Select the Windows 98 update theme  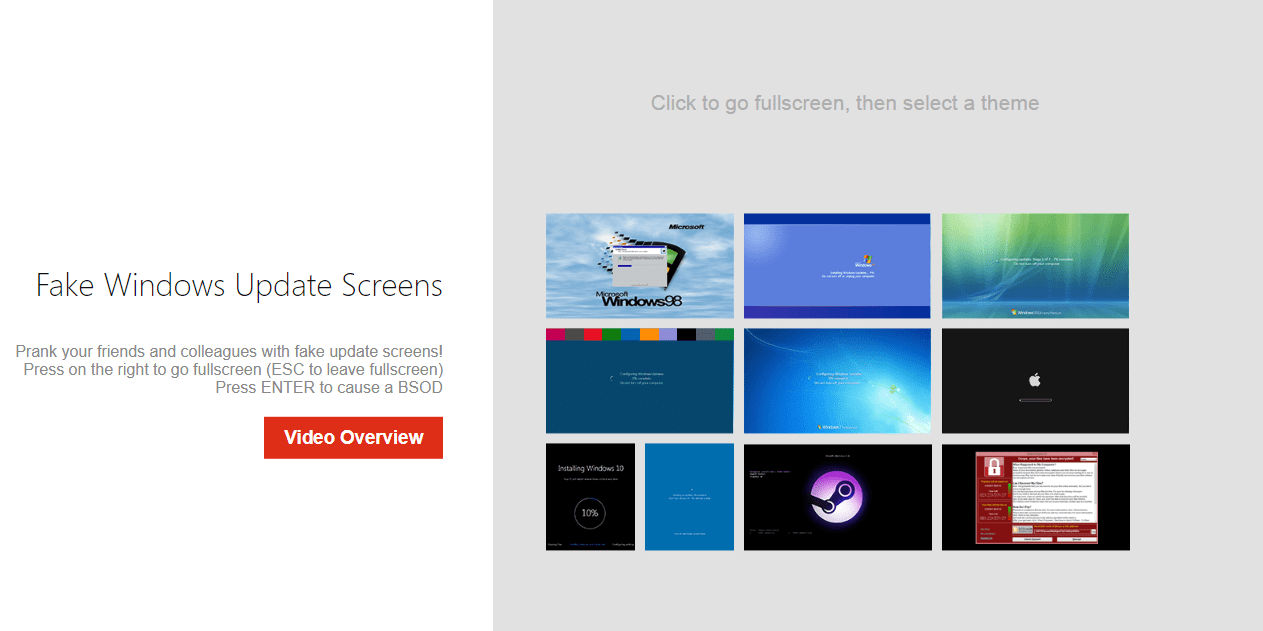(639, 266)
